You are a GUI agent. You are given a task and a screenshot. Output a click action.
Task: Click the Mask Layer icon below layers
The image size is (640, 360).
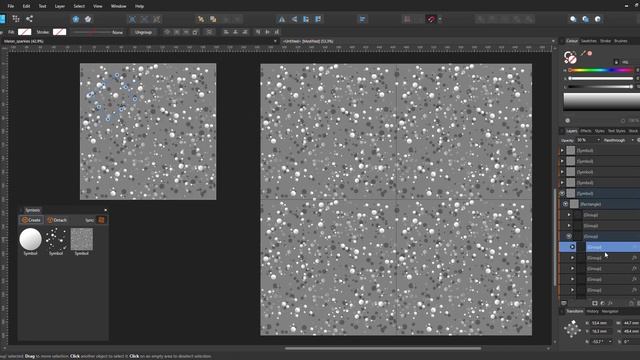tap(595, 303)
